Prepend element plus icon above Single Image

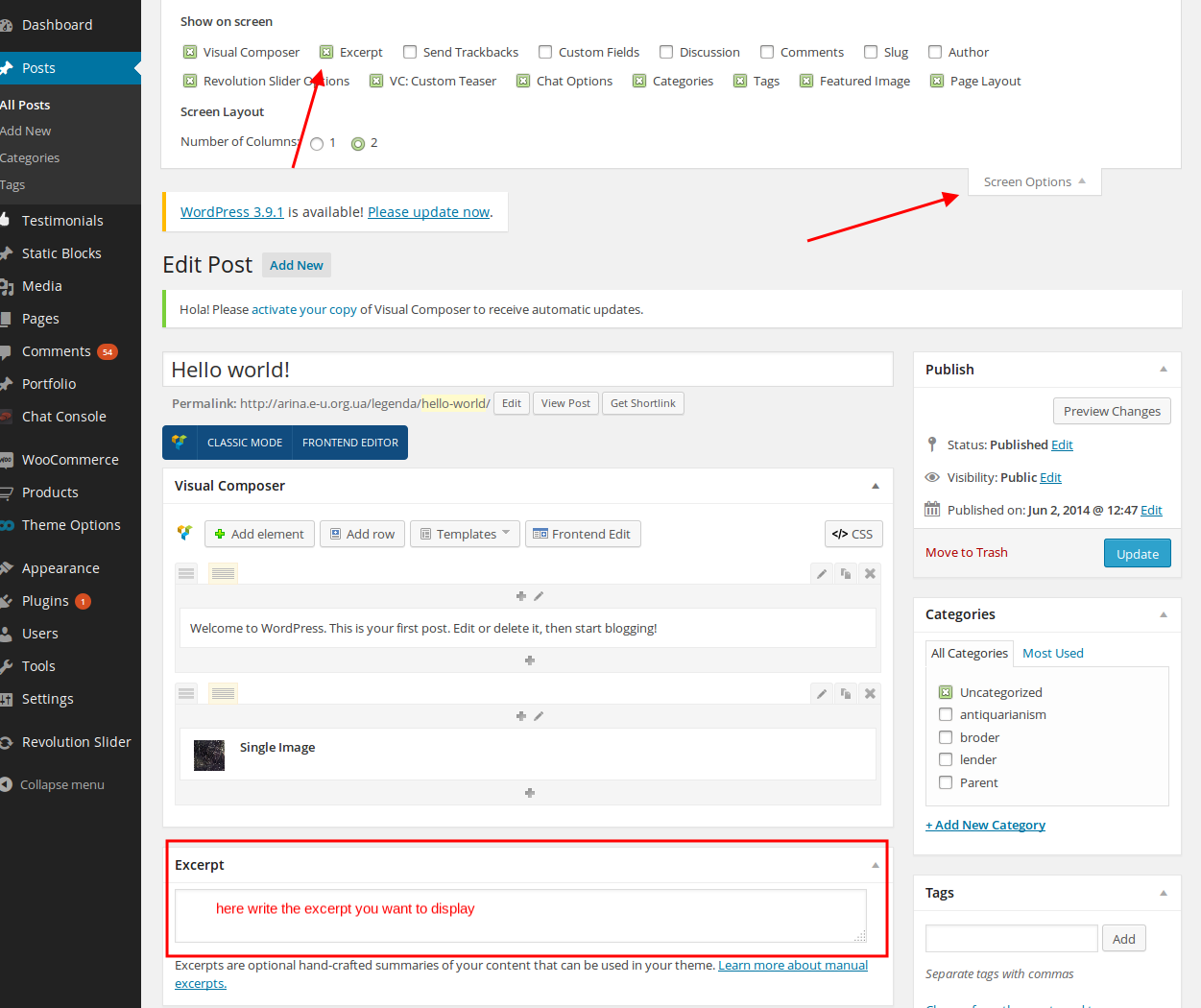click(x=521, y=716)
